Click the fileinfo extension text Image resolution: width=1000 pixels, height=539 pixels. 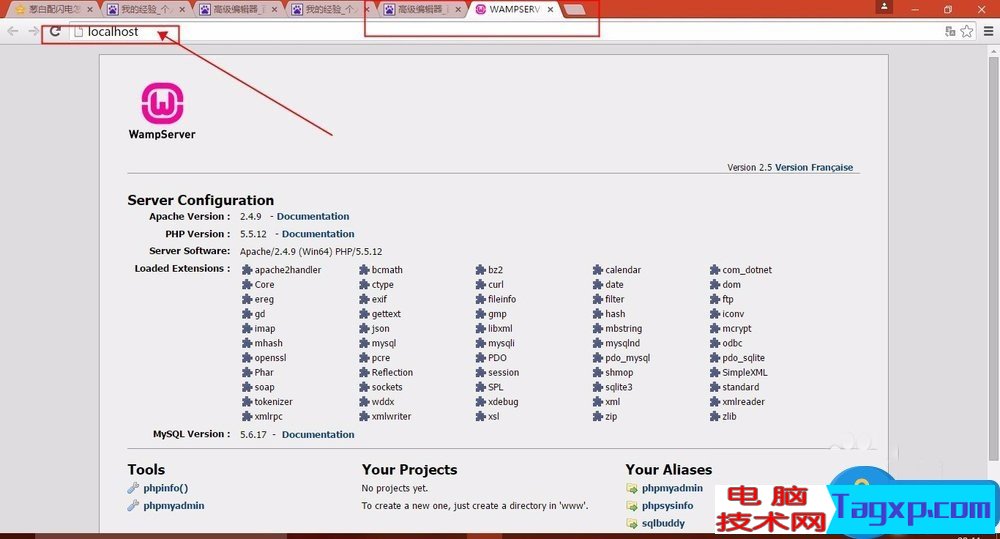click(502, 299)
